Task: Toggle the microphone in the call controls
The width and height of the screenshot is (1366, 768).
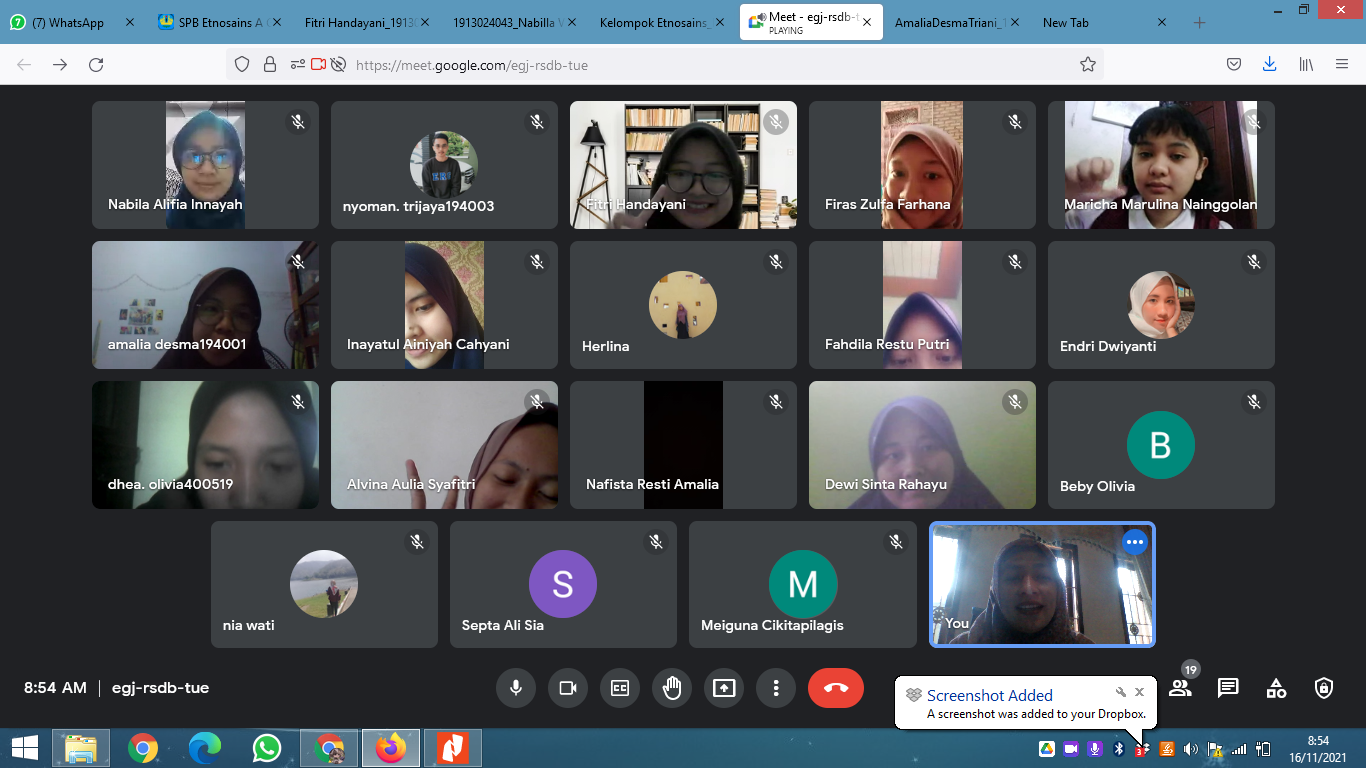Action: click(x=516, y=688)
